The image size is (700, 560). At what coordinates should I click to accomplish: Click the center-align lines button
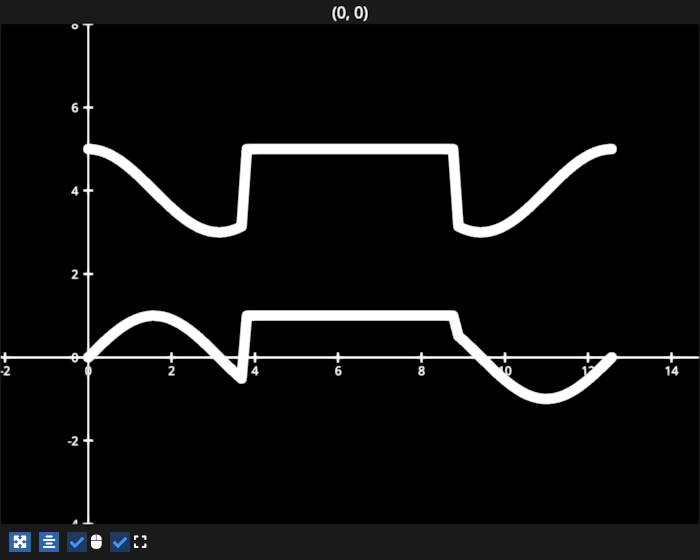[x=49, y=542]
